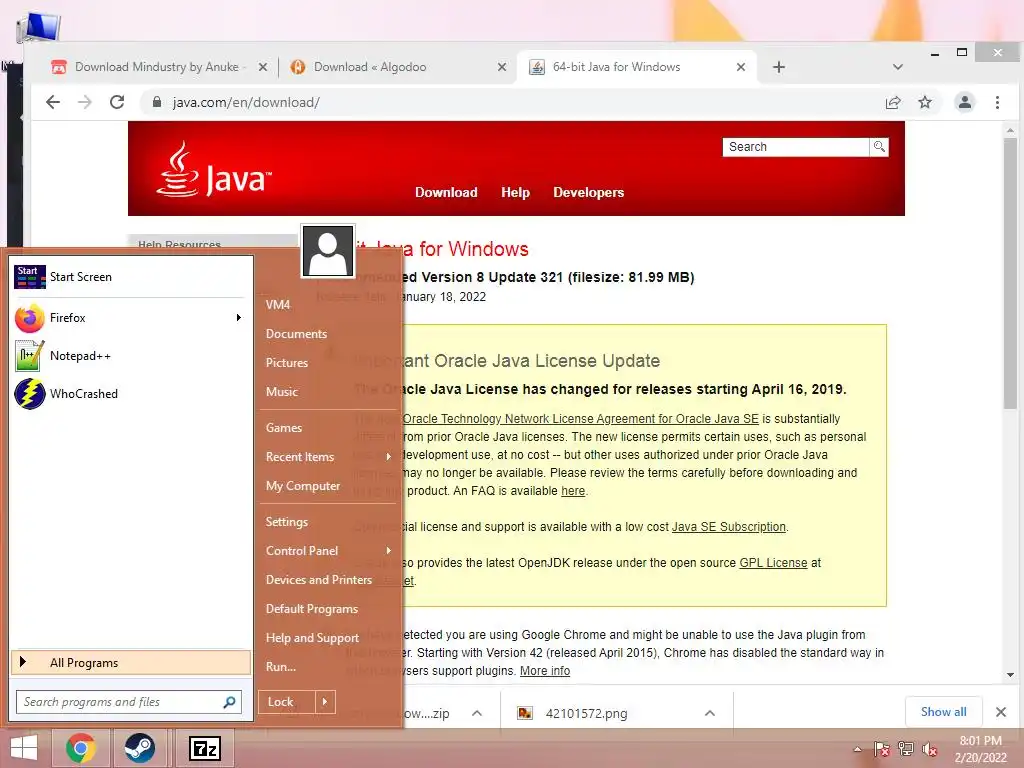The height and width of the screenshot is (768, 1024).
Task: Open Devices and Printers
Action: (x=319, y=580)
